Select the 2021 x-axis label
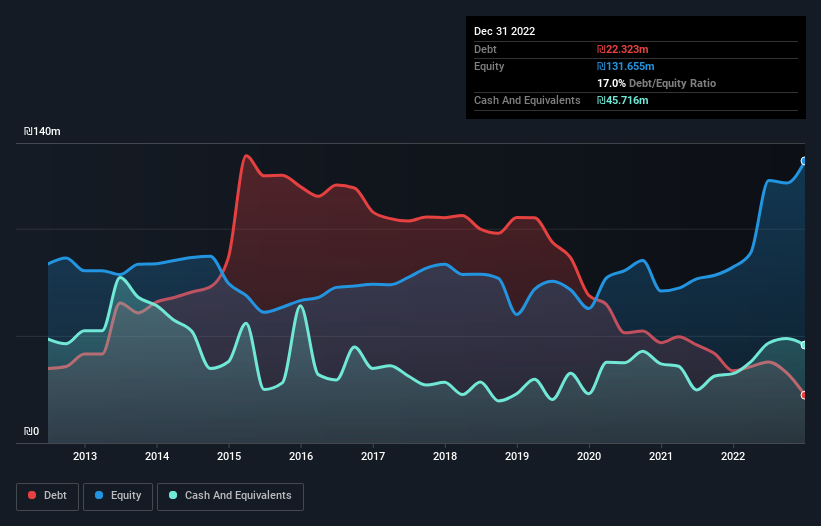 (x=661, y=456)
